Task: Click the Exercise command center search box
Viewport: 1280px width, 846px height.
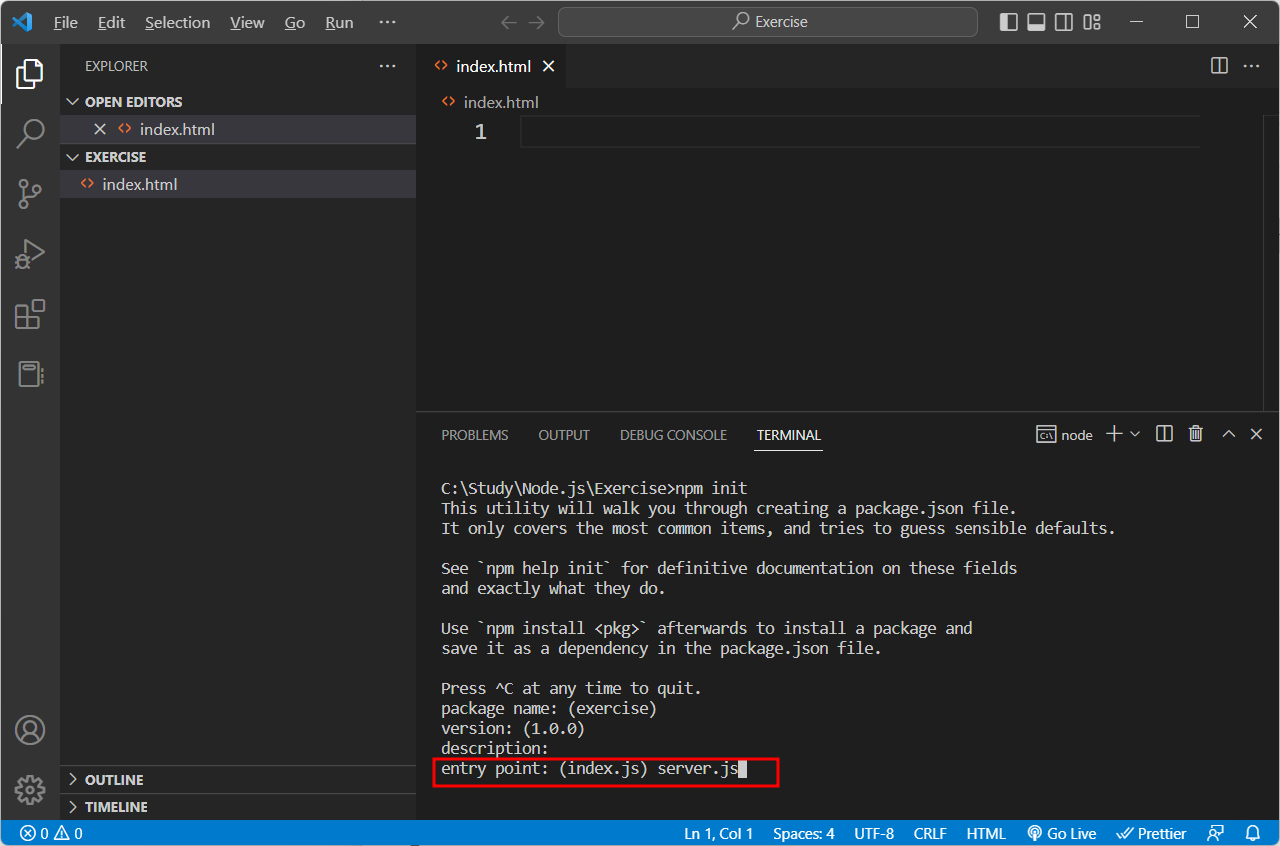Action: 768,22
